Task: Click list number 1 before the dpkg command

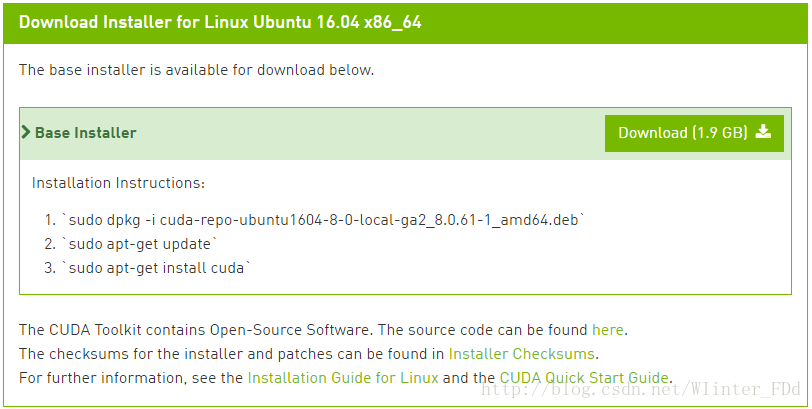Action: (50, 220)
